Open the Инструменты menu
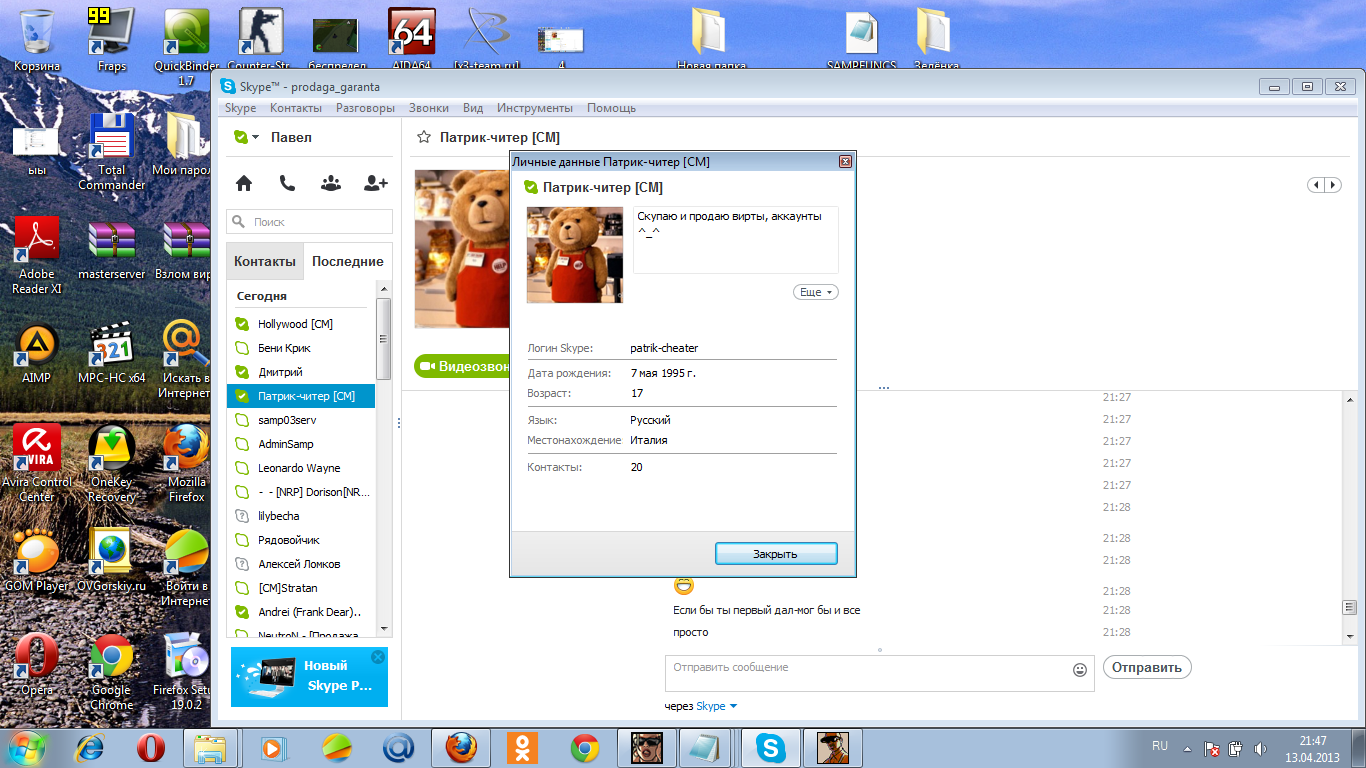The width and height of the screenshot is (1366, 768). click(535, 108)
